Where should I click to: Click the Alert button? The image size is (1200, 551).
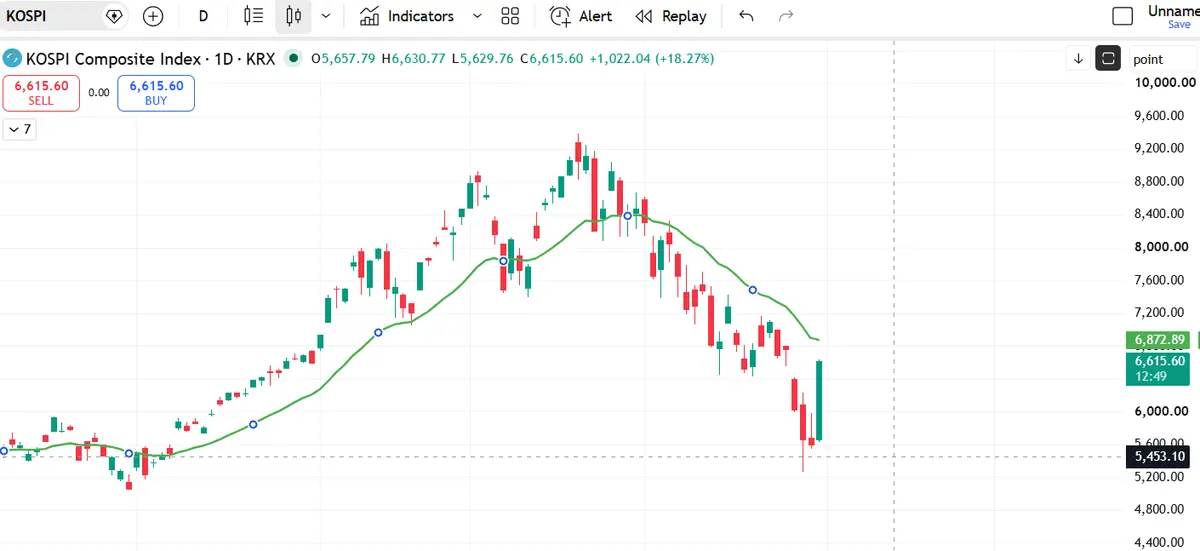point(581,16)
